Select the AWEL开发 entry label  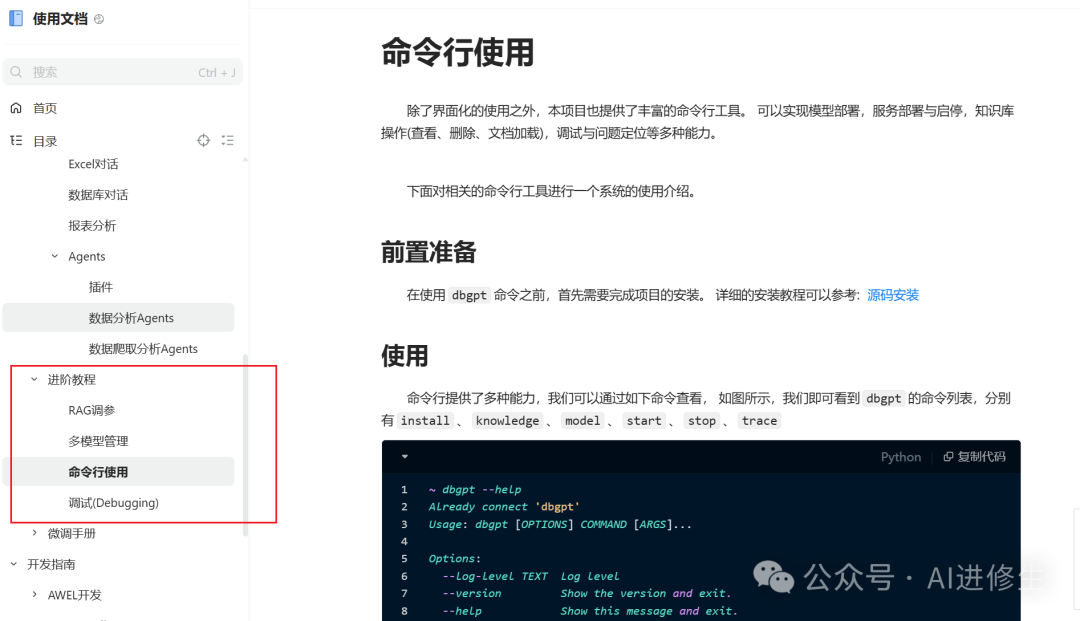pyautogui.click(x=74, y=595)
